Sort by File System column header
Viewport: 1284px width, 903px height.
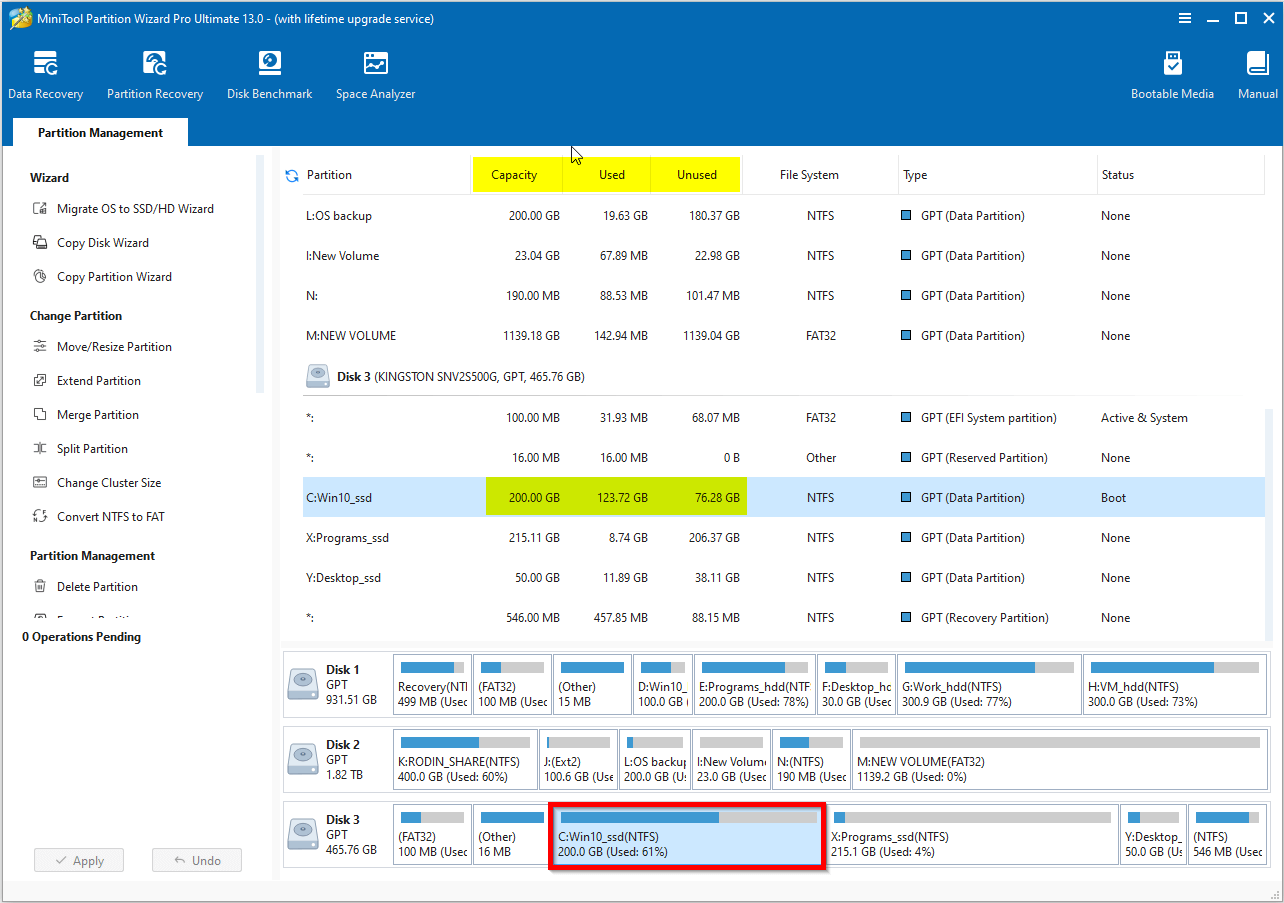click(x=809, y=175)
